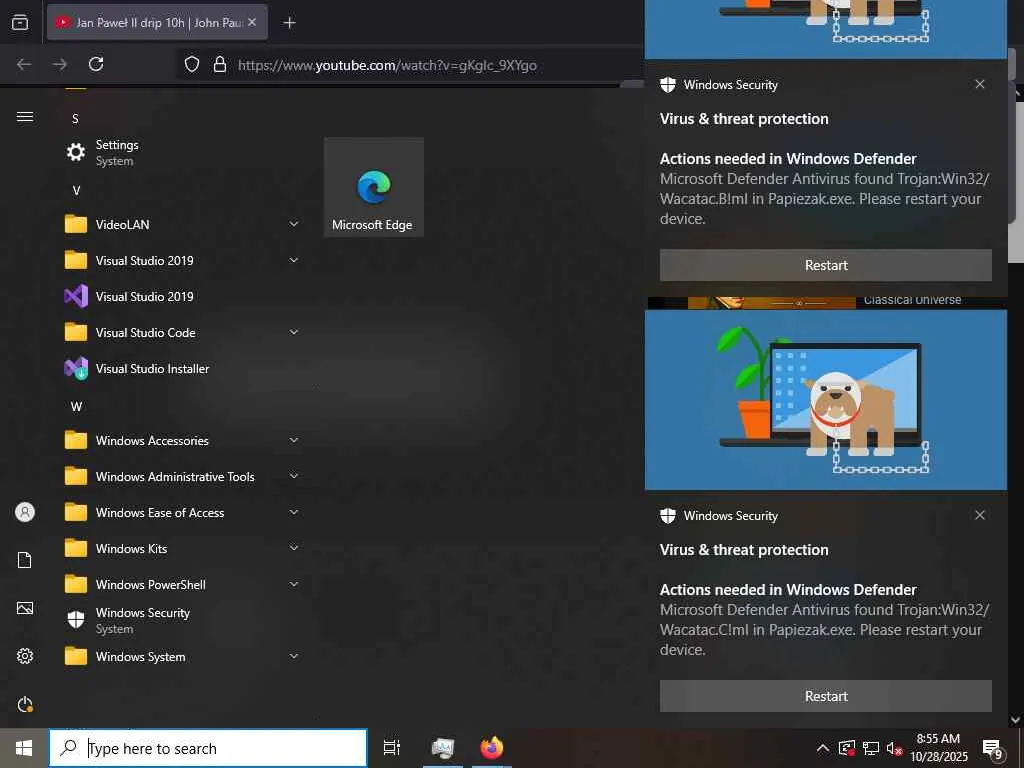Click the site padlock security icon

[220, 64]
